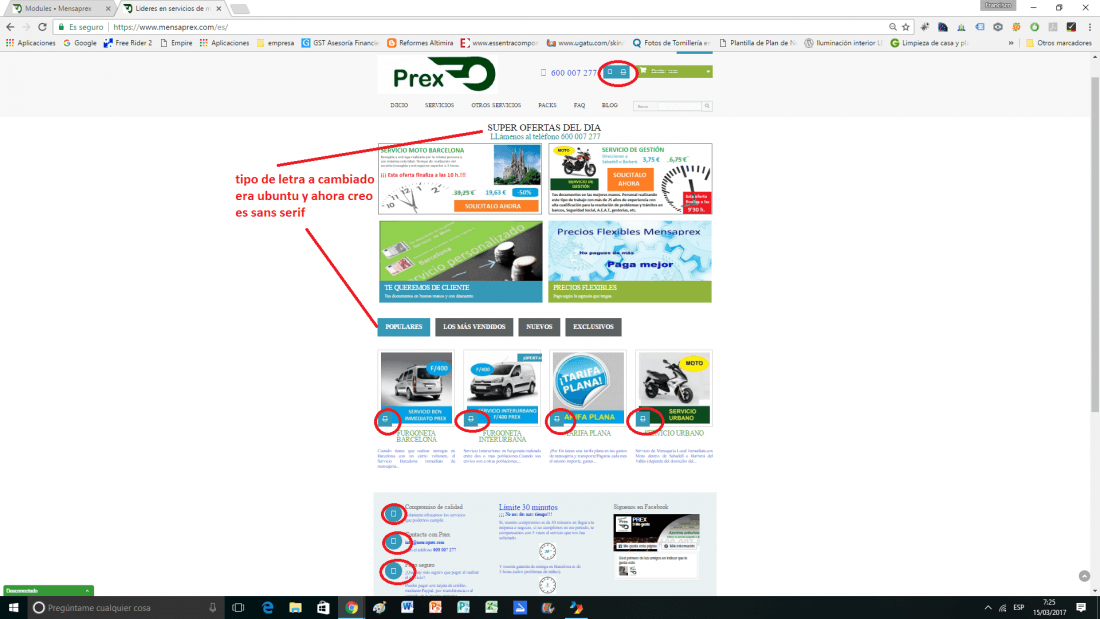Click SOLICÍTALO AHORA in Servicio de Gestión banner
1100x619 pixels.
629,179
